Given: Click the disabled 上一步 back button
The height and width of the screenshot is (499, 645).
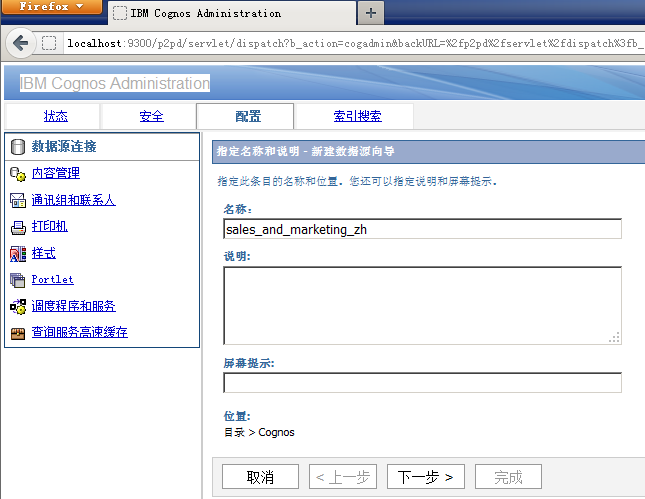Looking at the screenshot, I should (343, 477).
